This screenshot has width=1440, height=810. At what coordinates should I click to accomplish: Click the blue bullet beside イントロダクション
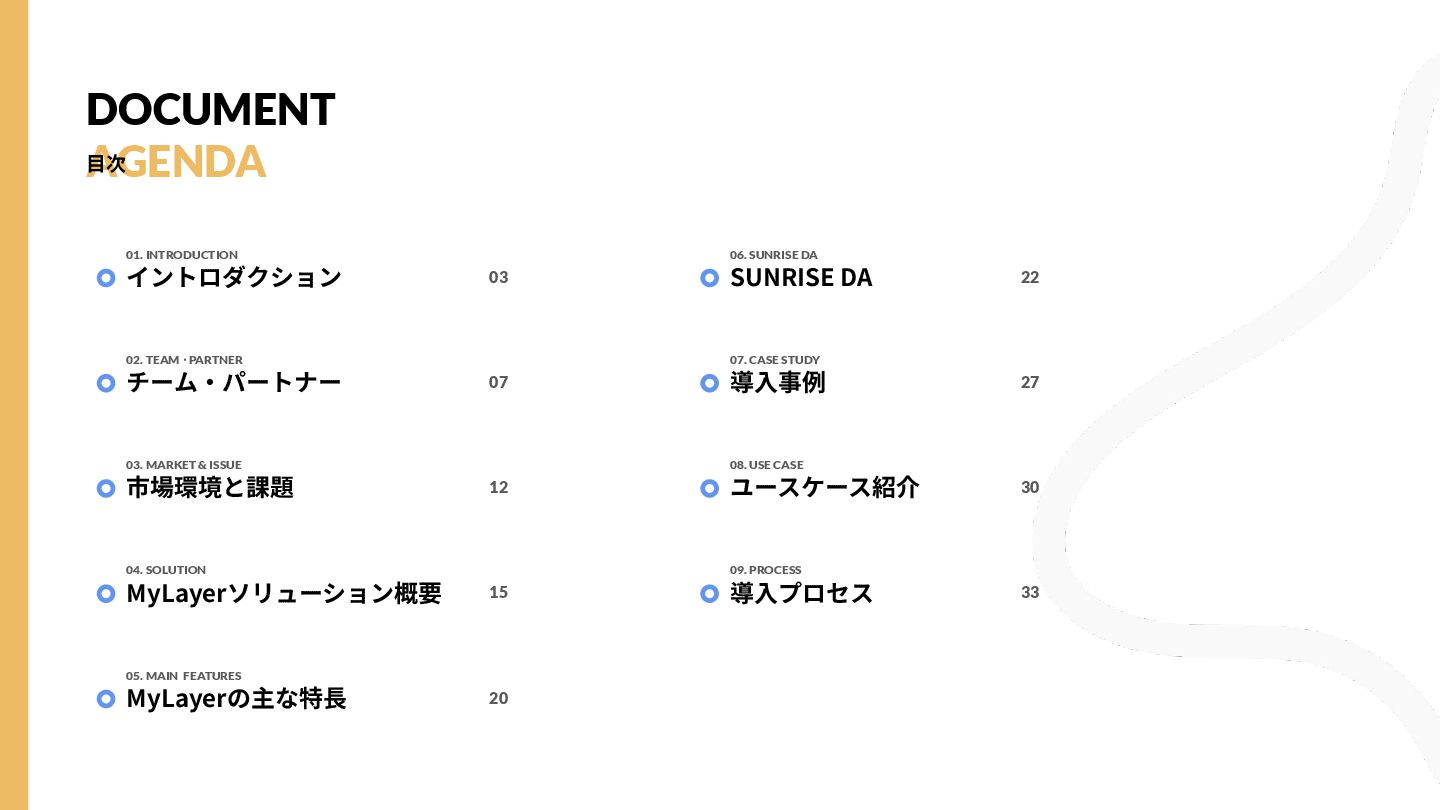(x=106, y=278)
